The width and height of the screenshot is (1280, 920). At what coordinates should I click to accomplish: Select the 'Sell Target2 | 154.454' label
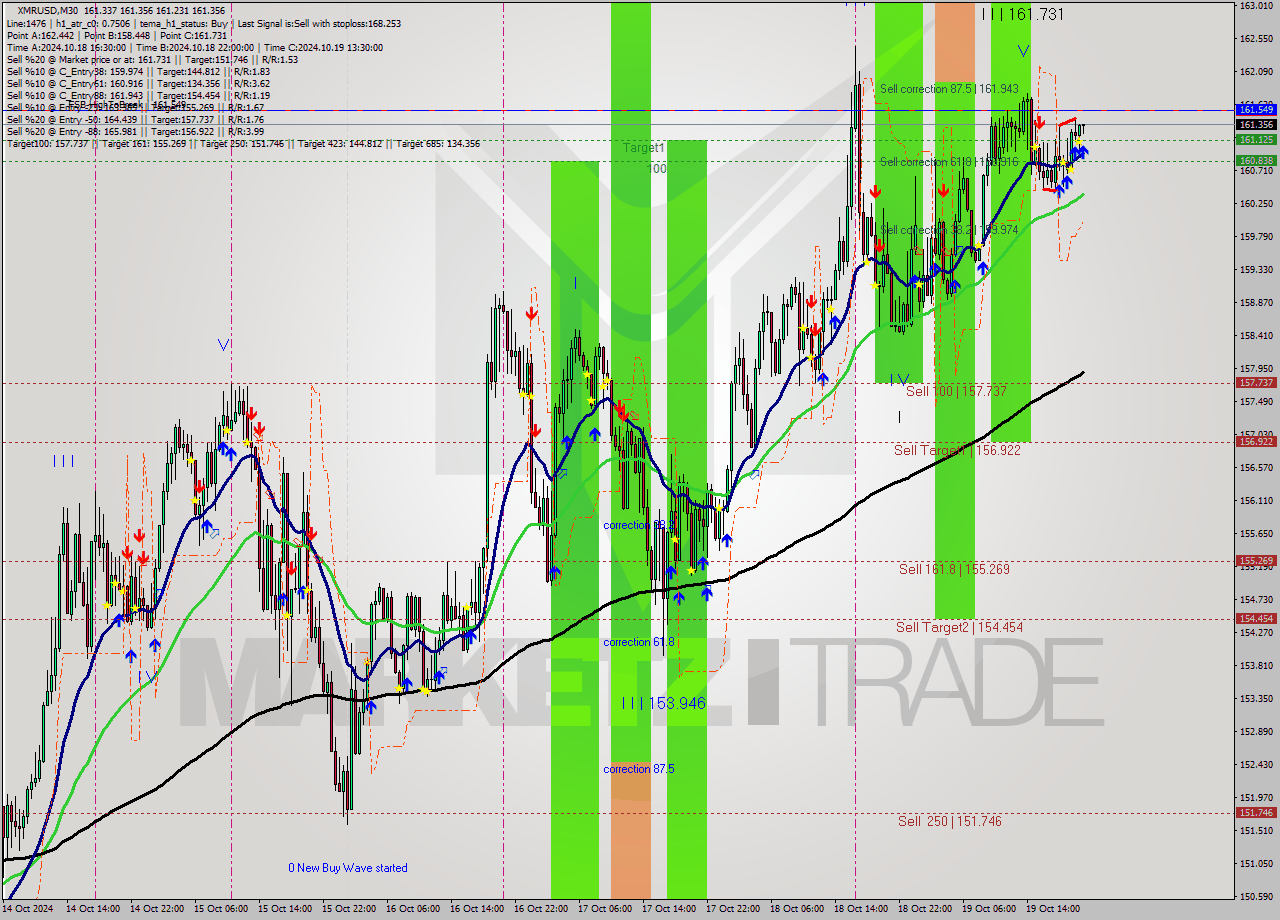tap(959, 627)
